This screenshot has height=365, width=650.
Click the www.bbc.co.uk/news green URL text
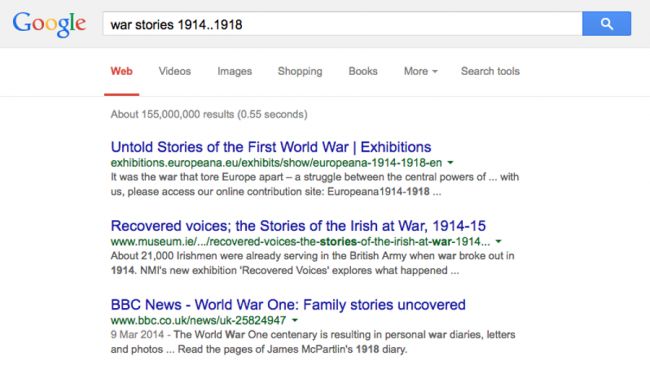[x=198, y=321]
